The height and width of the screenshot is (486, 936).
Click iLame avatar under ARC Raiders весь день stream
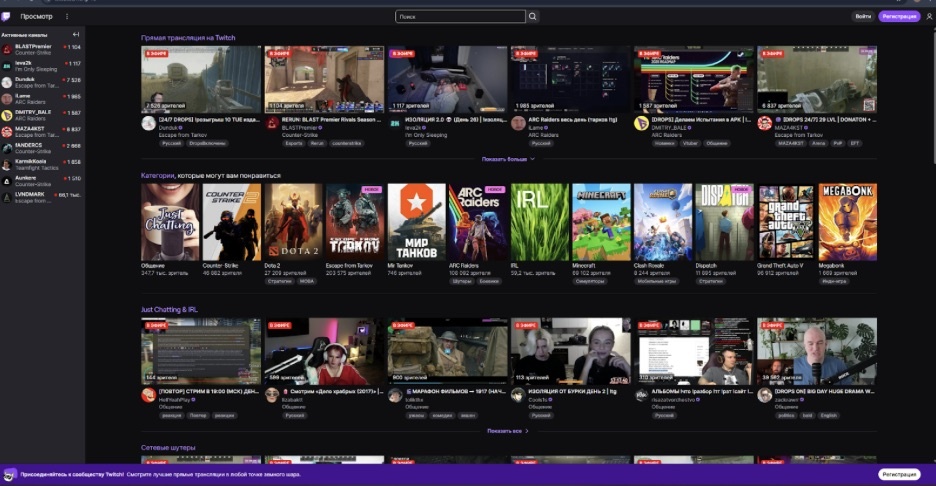tap(518, 124)
